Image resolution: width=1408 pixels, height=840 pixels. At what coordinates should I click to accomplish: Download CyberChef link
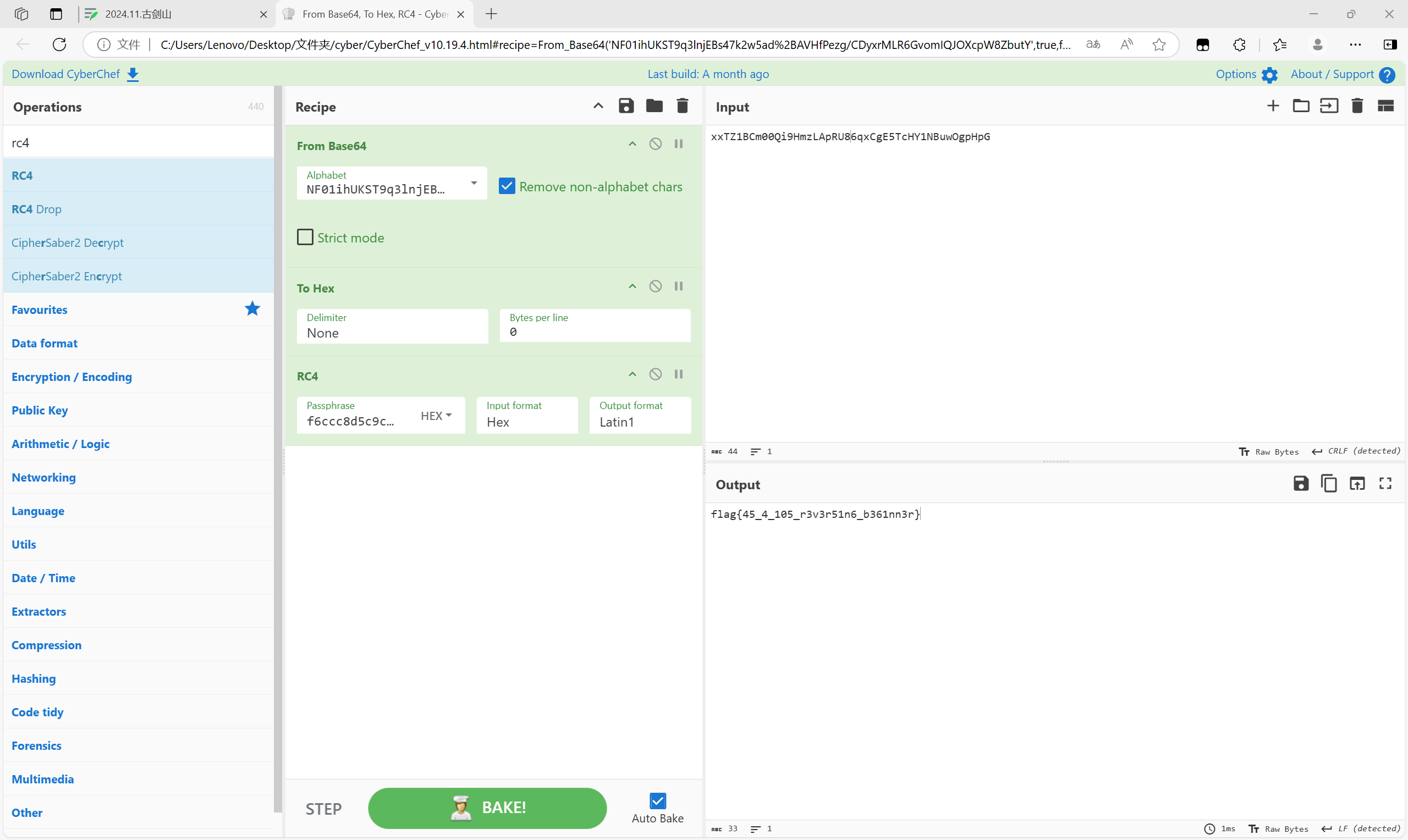click(x=75, y=74)
